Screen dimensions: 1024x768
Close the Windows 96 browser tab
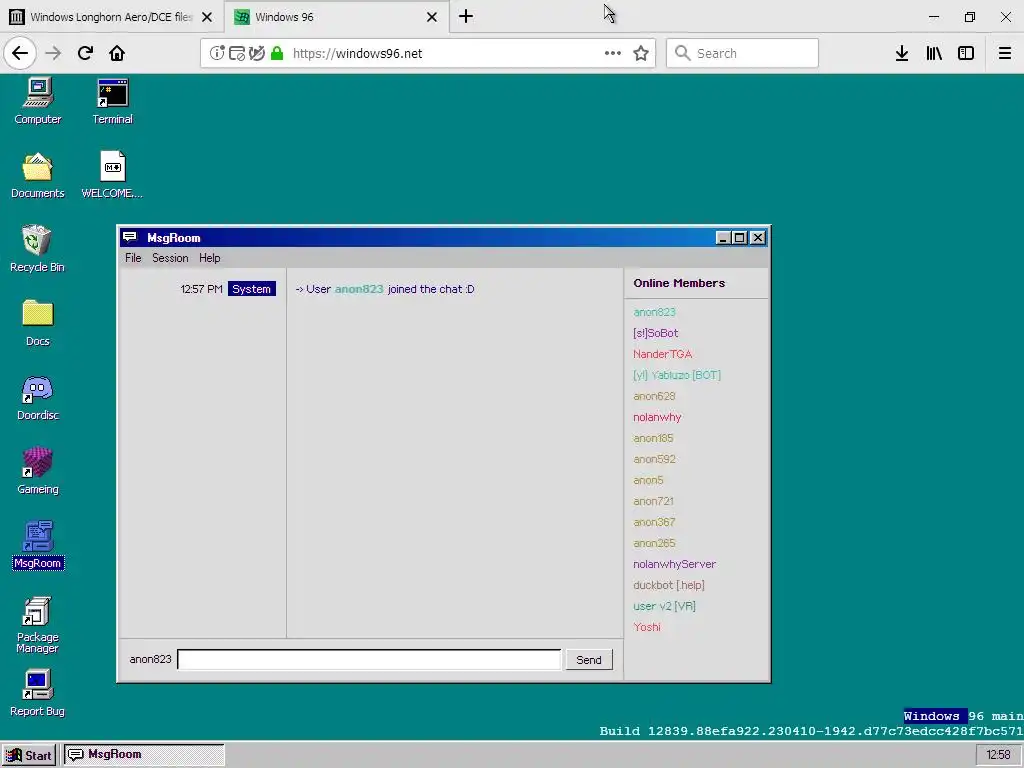[x=432, y=17]
